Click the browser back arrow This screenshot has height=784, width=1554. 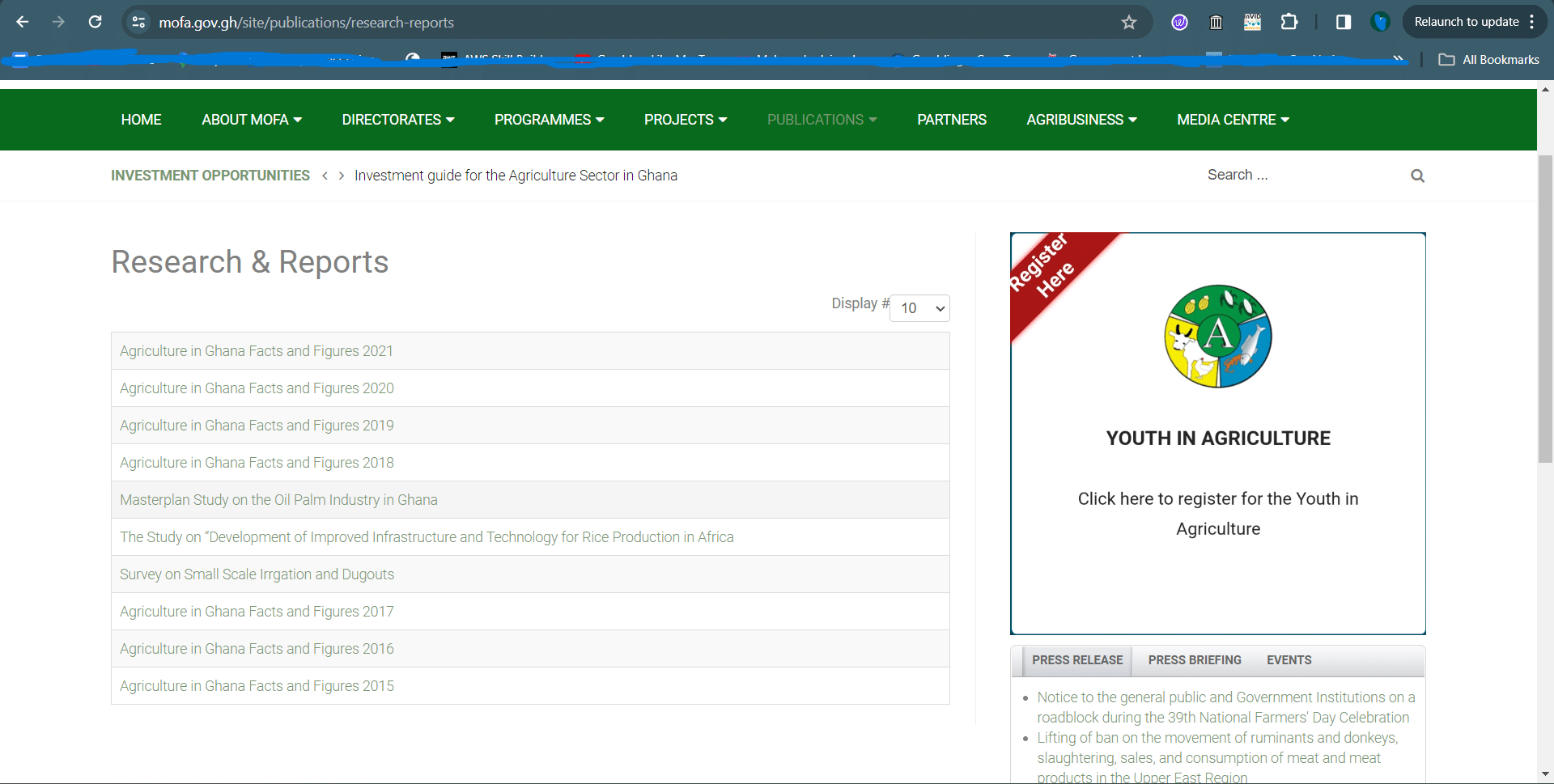pyautogui.click(x=23, y=22)
